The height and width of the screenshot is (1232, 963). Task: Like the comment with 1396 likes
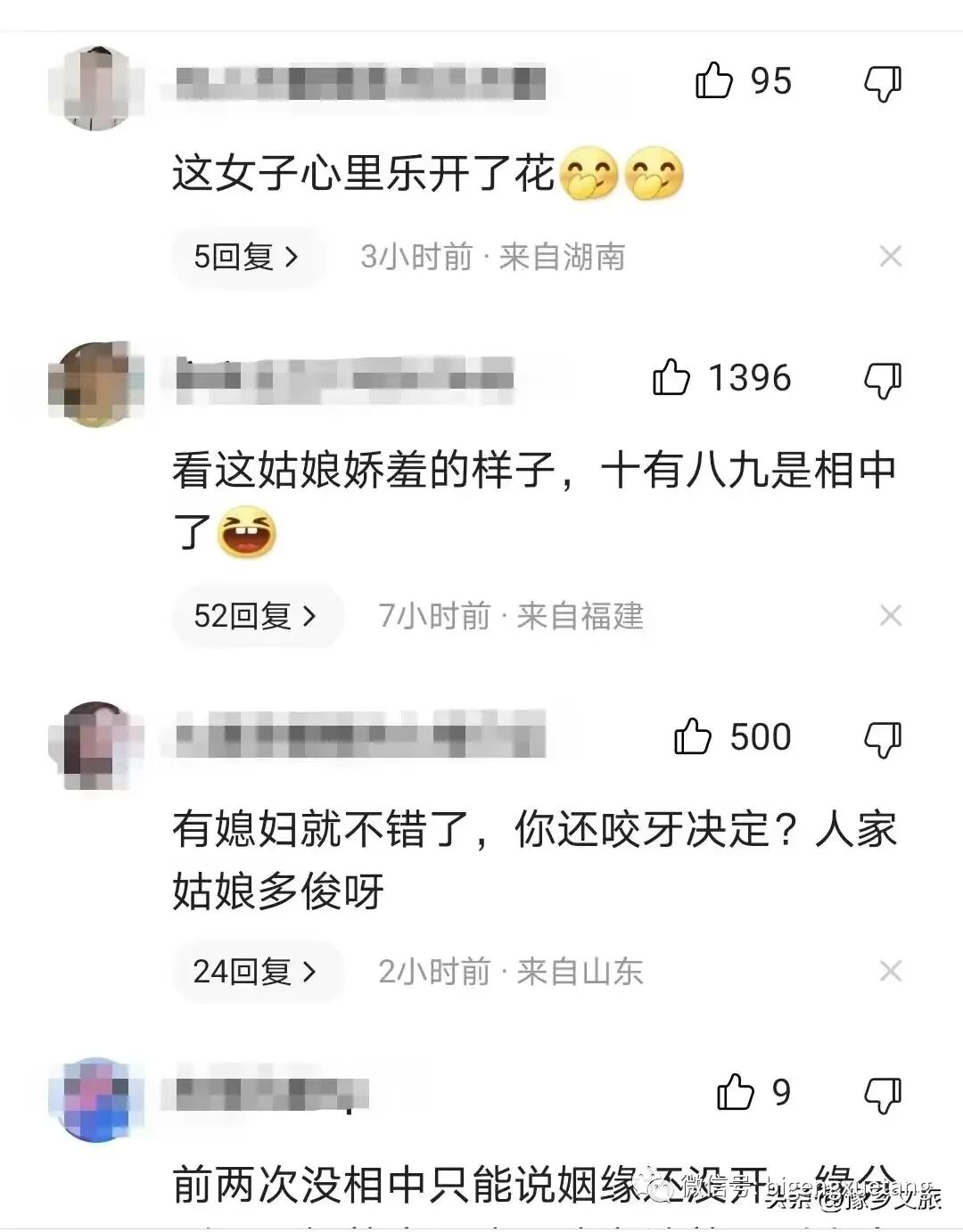pyautogui.click(x=671, y=377)
